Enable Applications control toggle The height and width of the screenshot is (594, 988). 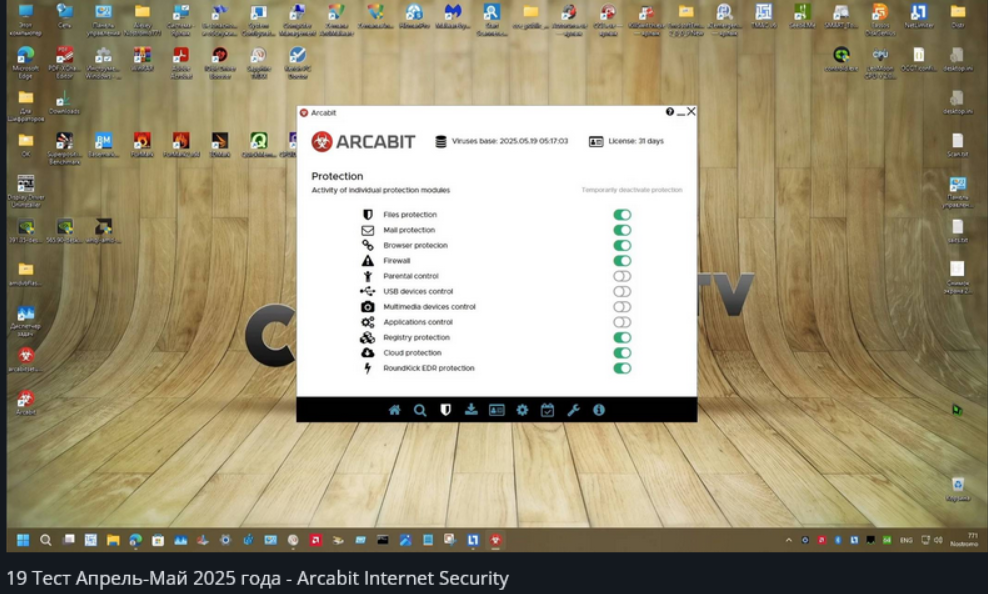(622, 322)
